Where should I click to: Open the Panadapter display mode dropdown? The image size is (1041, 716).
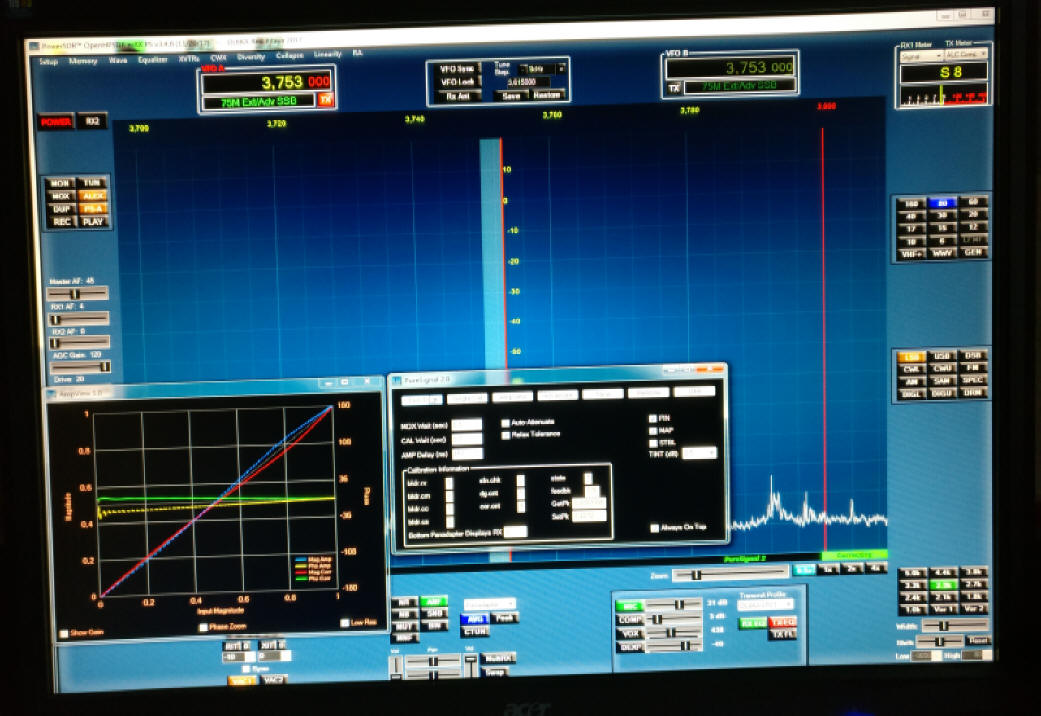coord(489,604)
